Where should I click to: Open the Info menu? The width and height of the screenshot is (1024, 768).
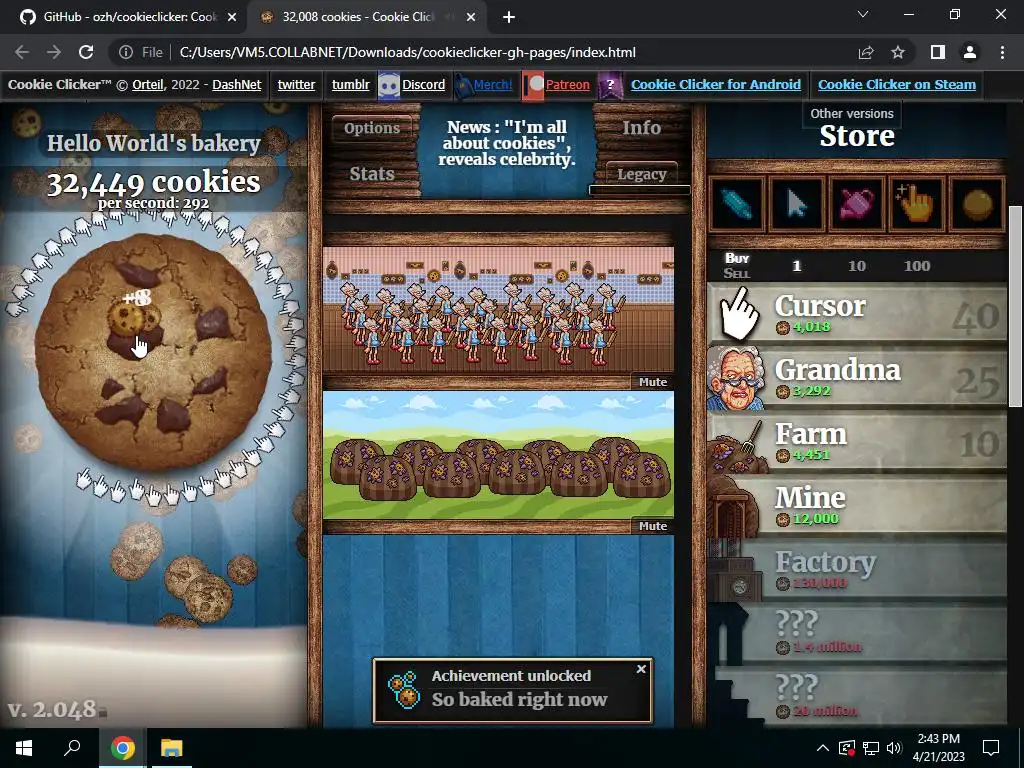pyautogui.click(x=641, y=128)
